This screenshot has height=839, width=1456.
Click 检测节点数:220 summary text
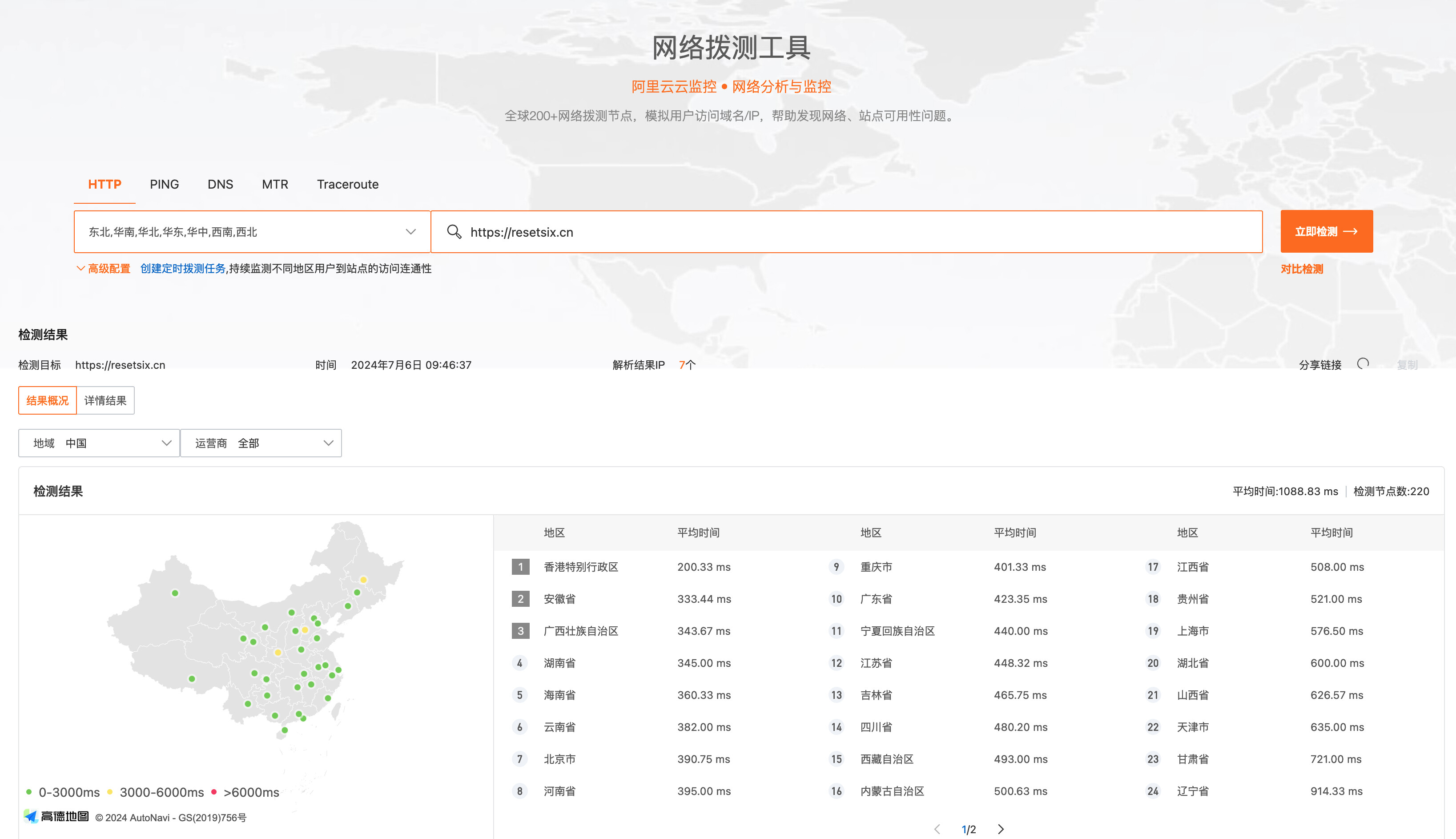(1391, 491)
